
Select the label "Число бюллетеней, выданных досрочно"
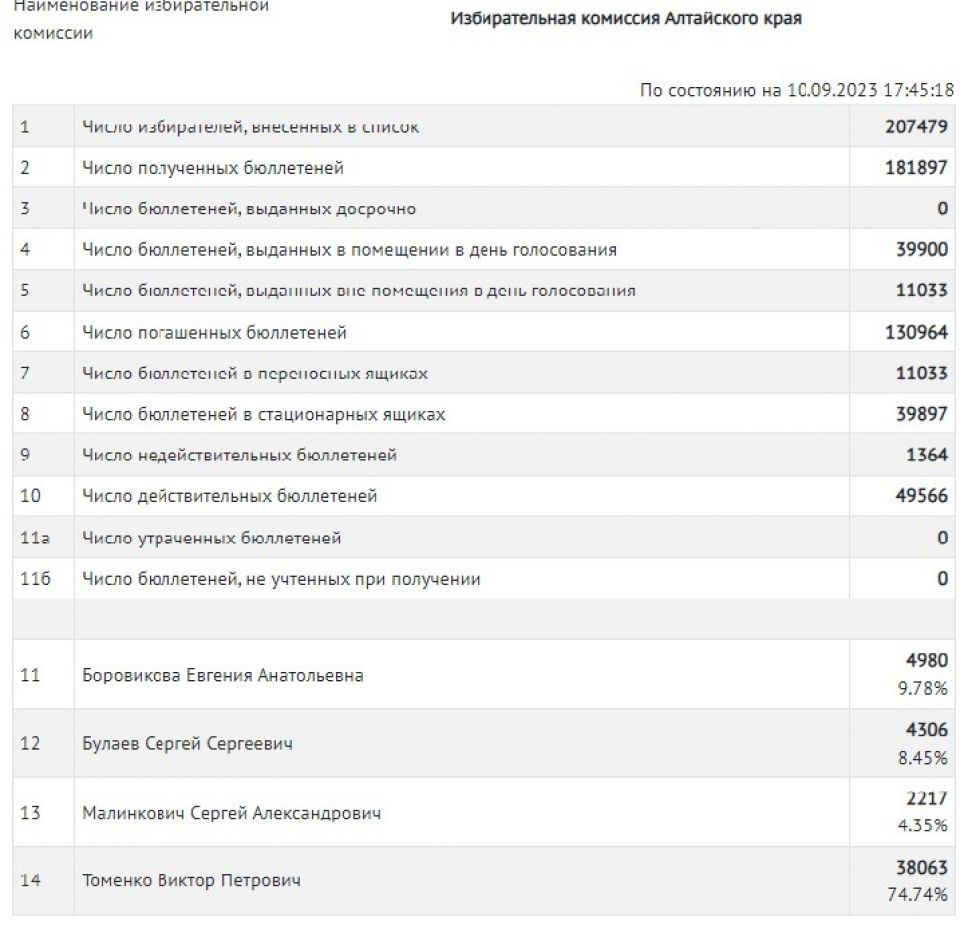pos(249,209)
